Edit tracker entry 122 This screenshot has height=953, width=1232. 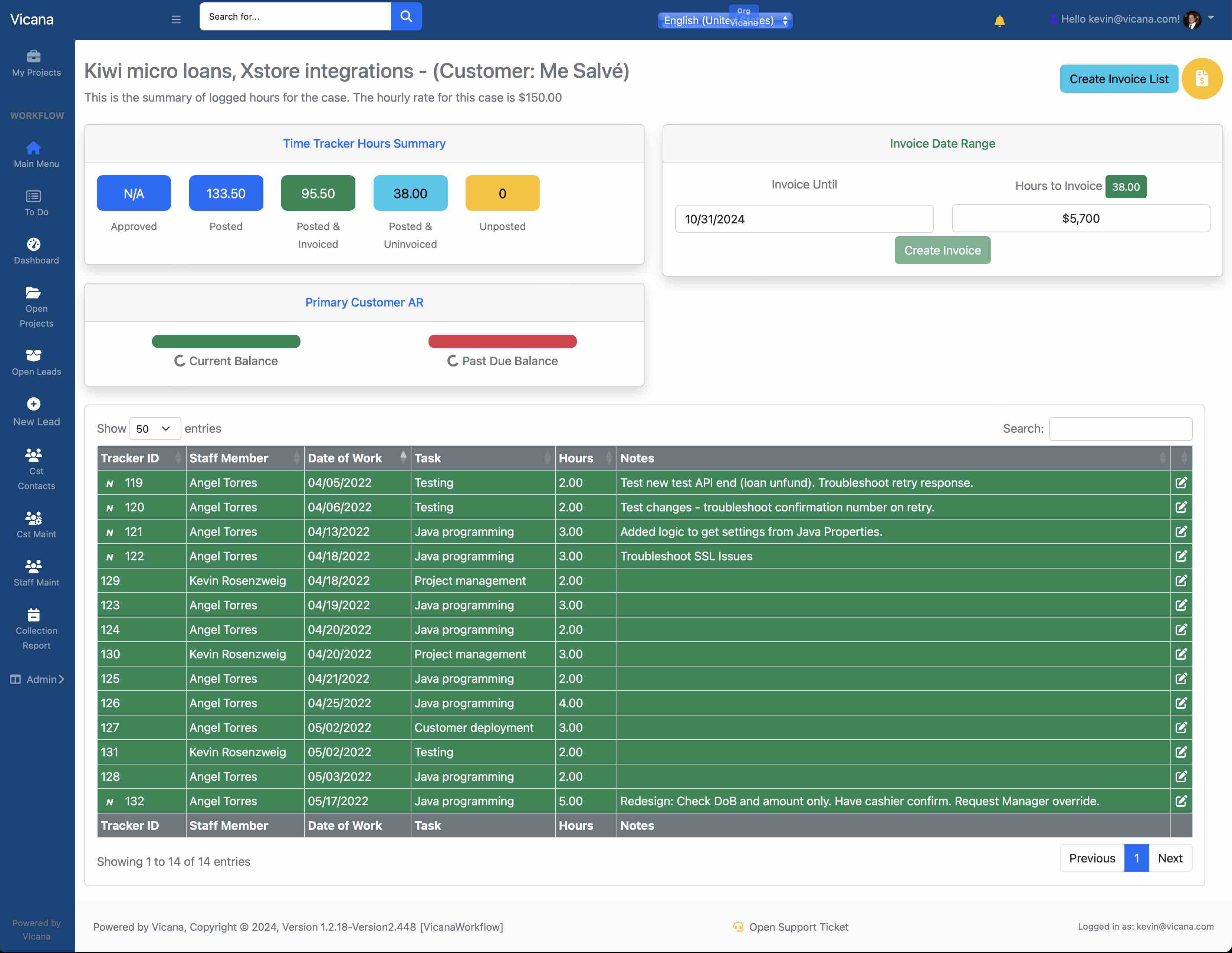pyautogui.click(x=1181, y=556)
